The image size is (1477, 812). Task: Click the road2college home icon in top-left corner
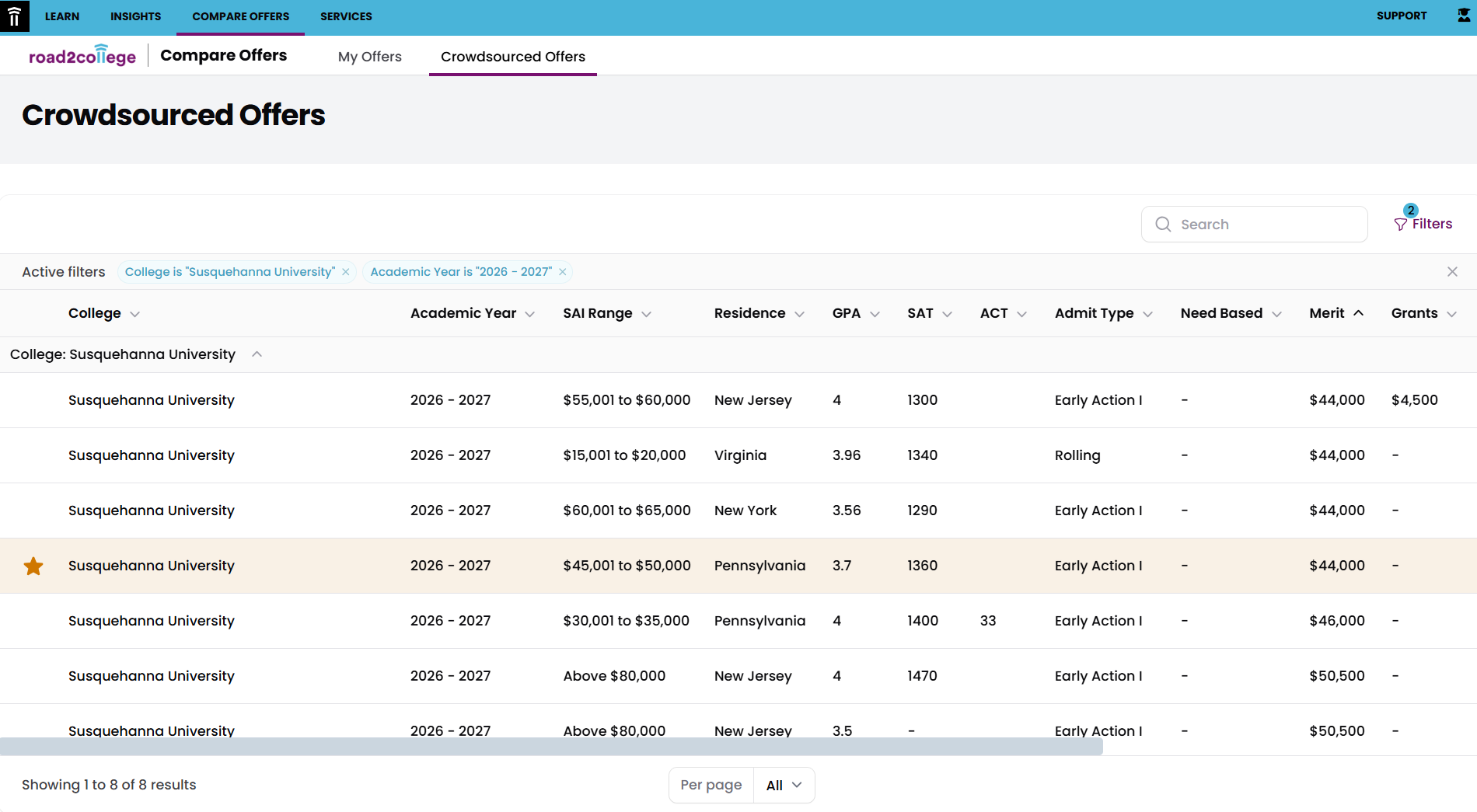coord(15,16)
